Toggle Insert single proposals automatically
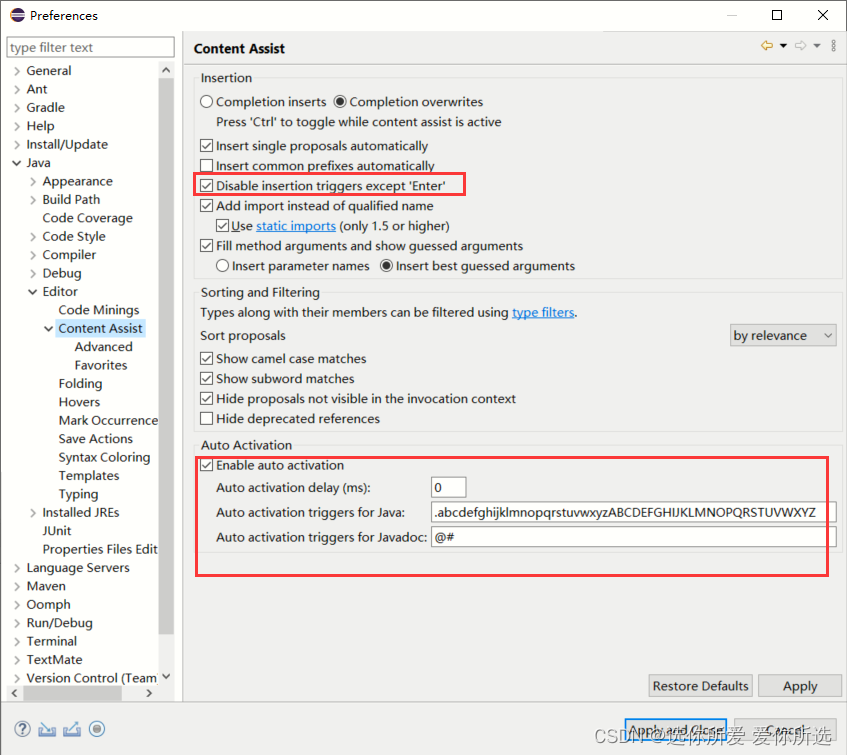The width and height of the screenshot is (847, 755). (x=206, y=146)
